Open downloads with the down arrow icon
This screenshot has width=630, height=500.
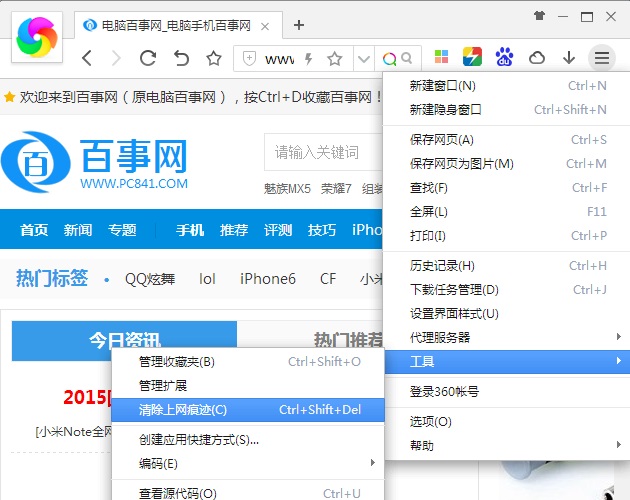569,58
